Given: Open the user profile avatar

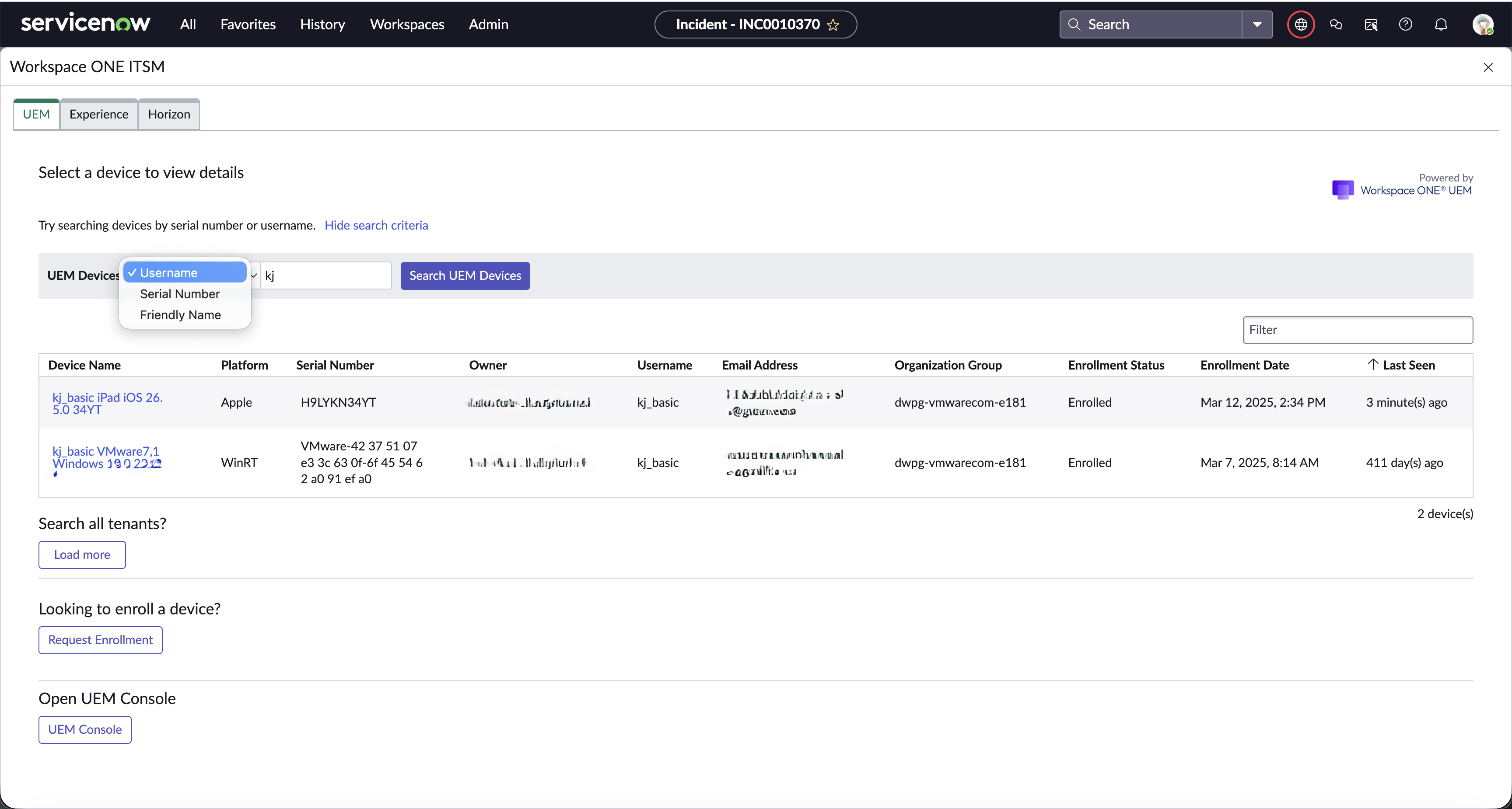Looking at the screenshot, I should click(x=1483, y=24).
